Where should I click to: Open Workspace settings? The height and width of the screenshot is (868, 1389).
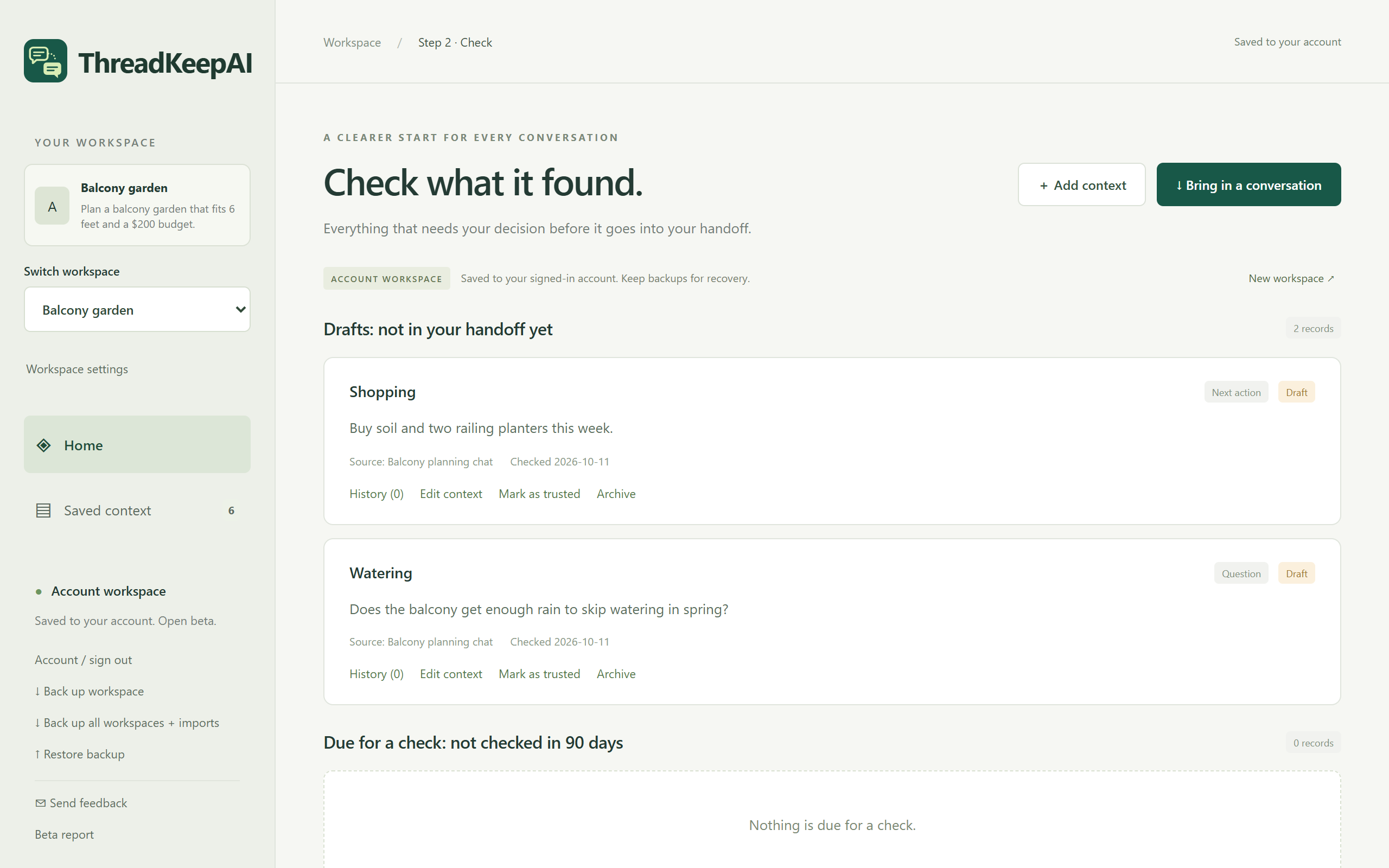(x=77, y=369)
